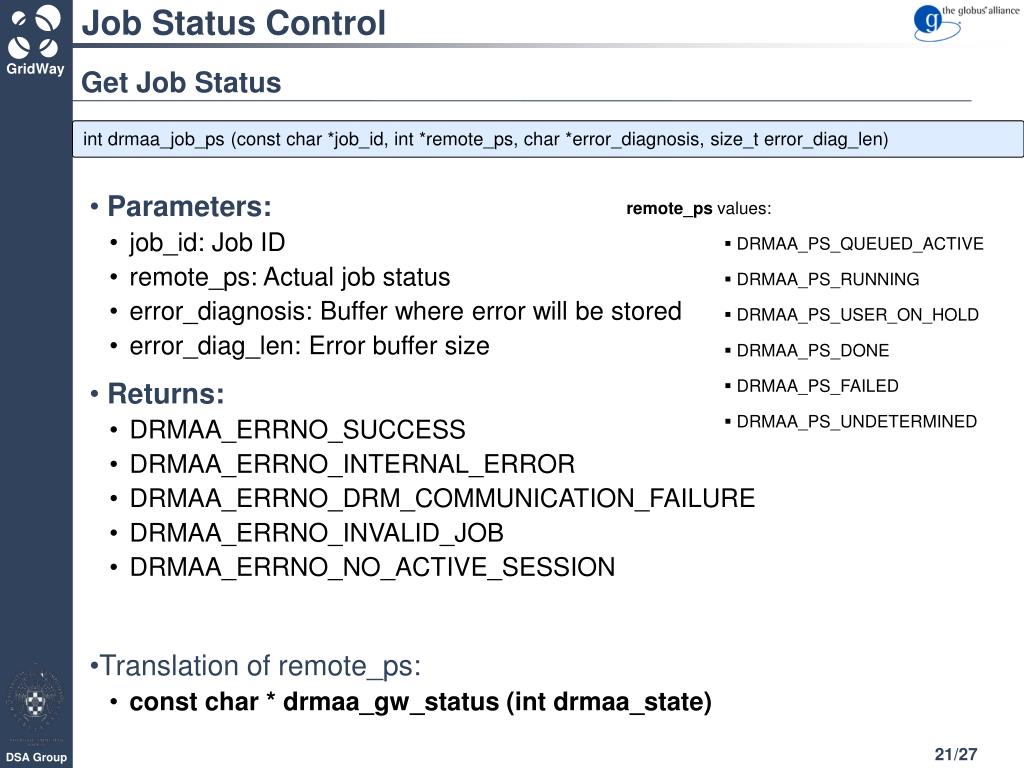Click the Job Status Control title
Screen dimensions: 1024x768
tap(233, 23)
